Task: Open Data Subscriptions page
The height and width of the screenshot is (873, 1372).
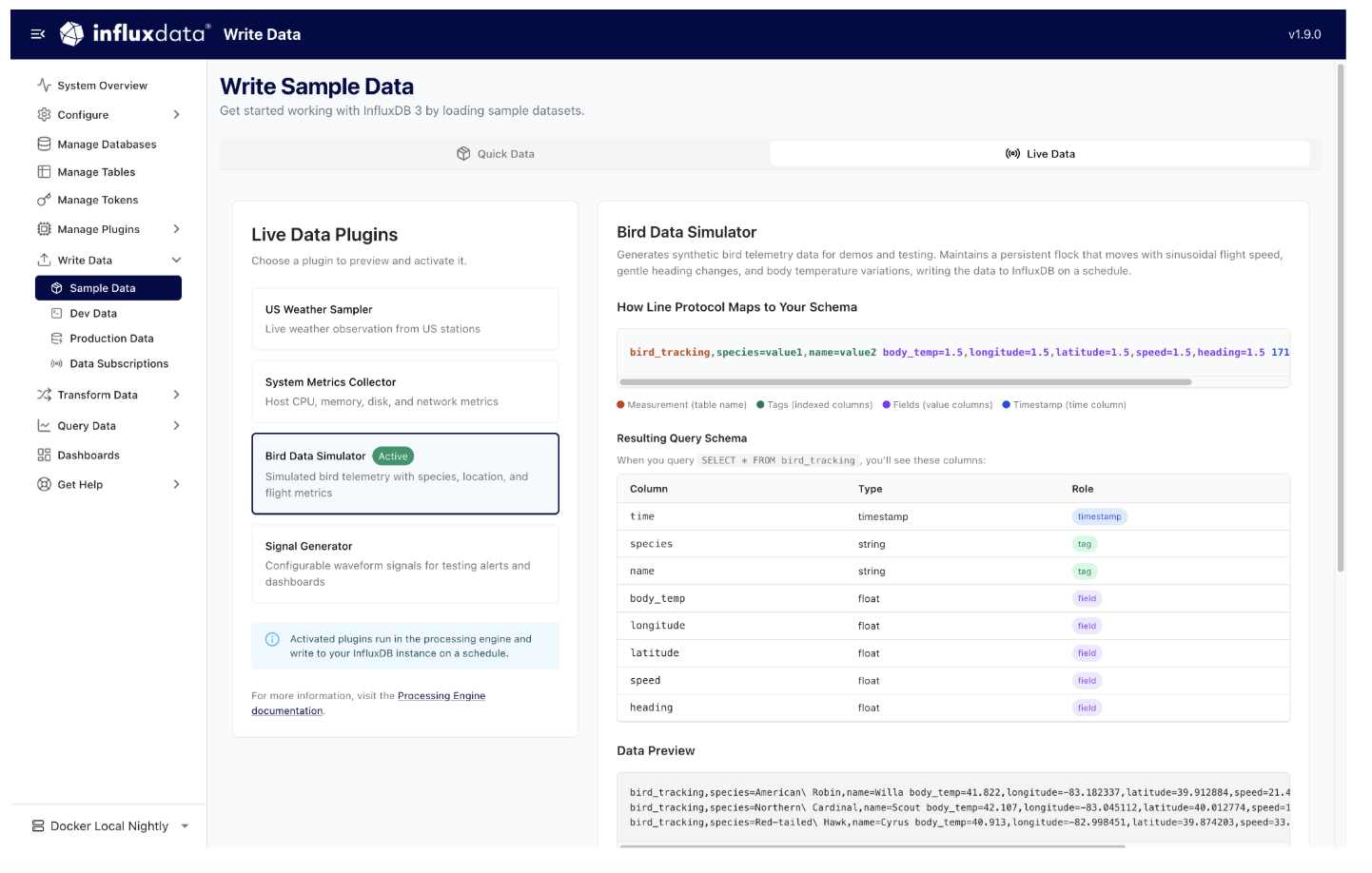Action: pos(119,363)
